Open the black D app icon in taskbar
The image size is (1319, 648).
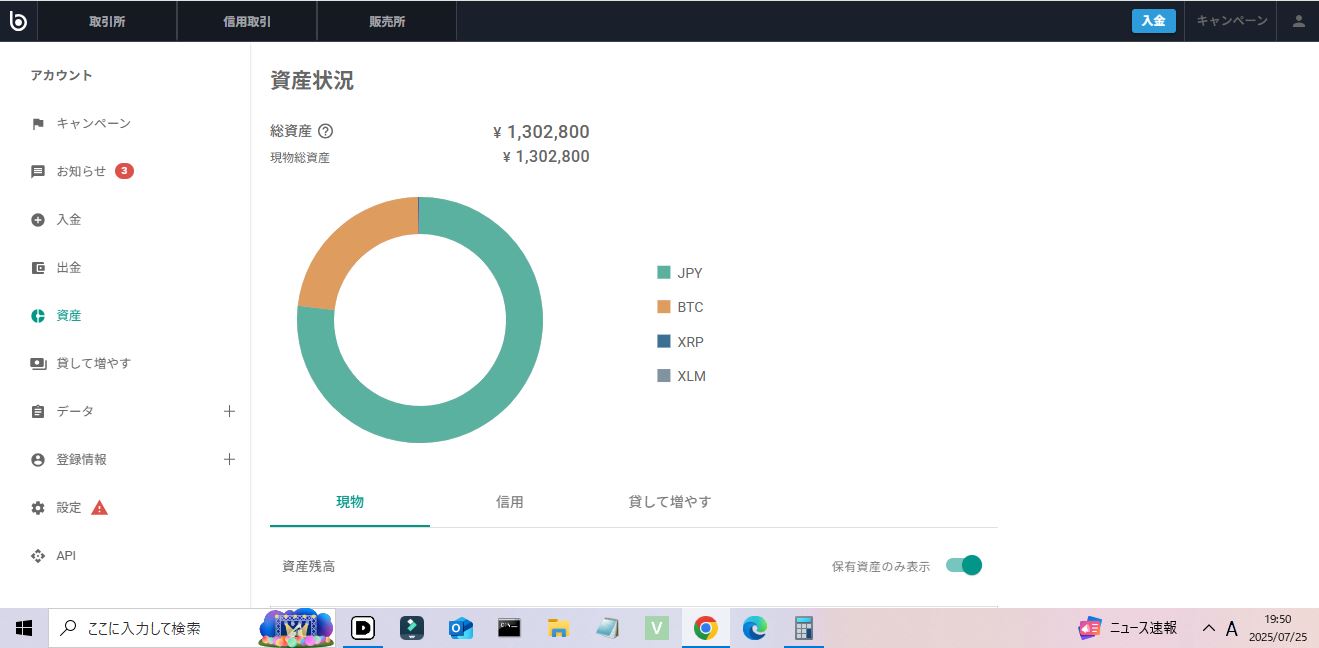click(363, 628)
